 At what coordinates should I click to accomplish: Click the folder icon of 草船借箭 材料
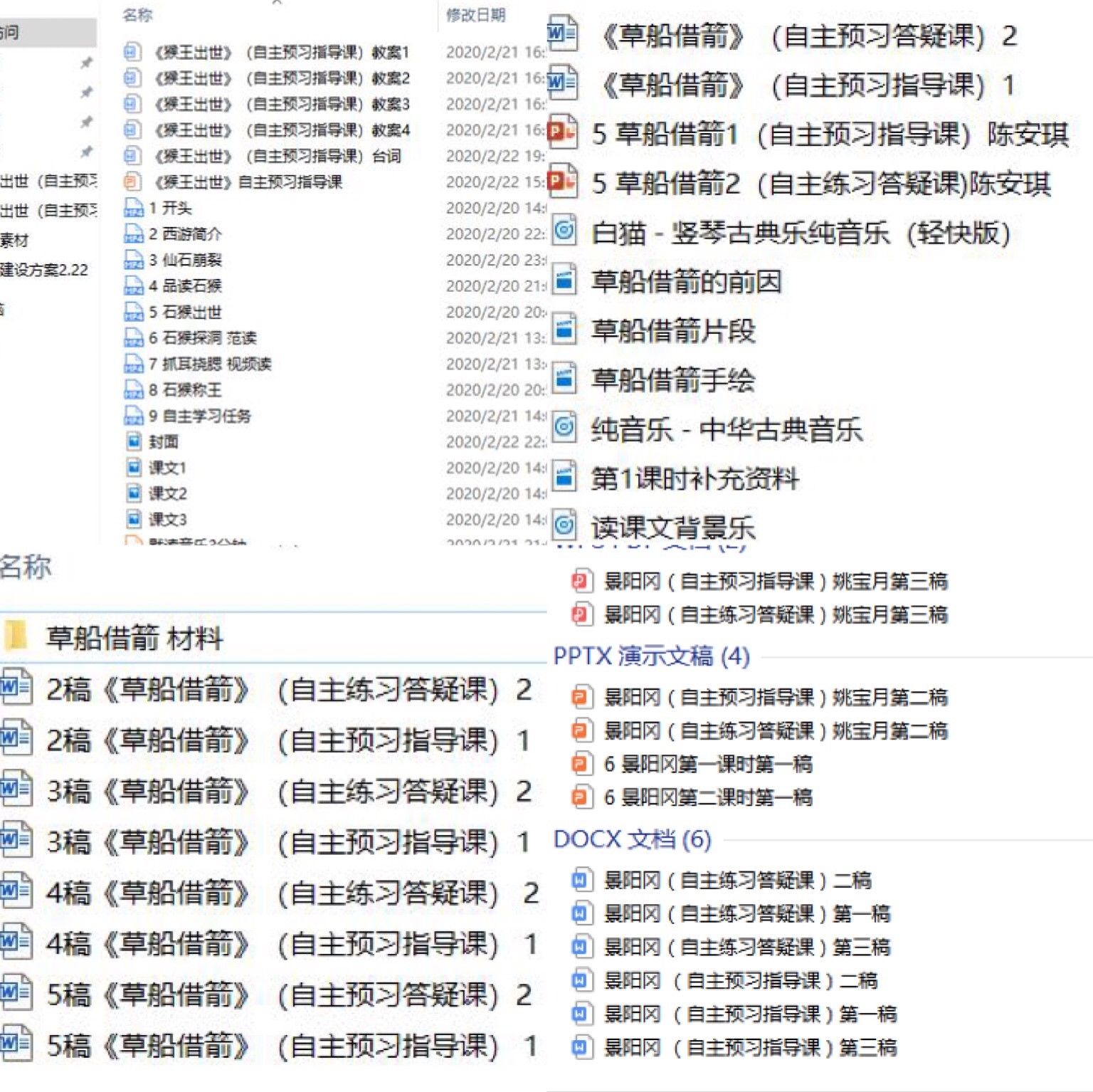click(x=16, y=636)
